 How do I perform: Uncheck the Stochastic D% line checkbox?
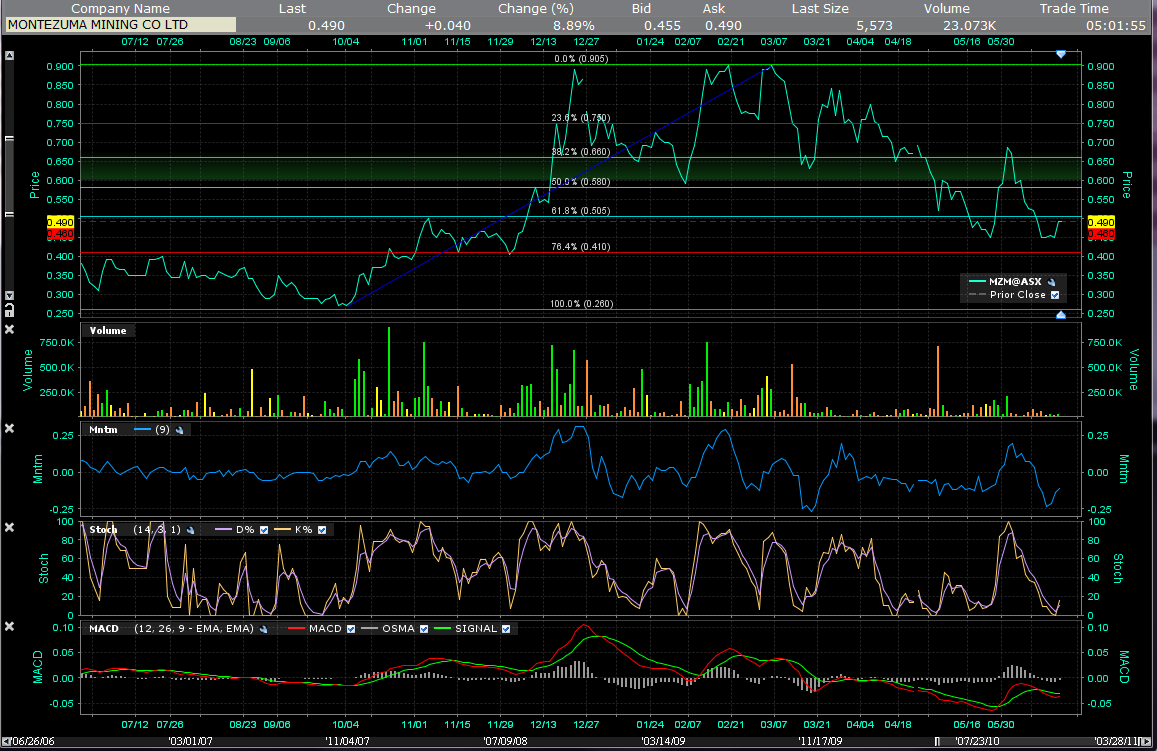click(265, 530)
